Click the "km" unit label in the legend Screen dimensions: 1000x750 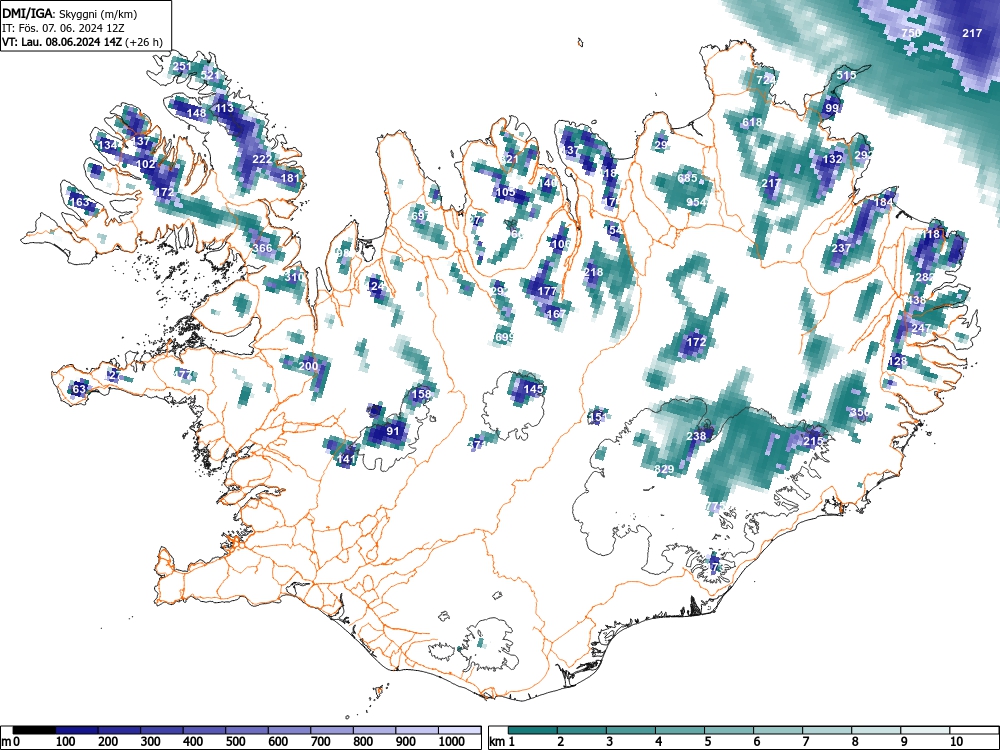(497, 742)
